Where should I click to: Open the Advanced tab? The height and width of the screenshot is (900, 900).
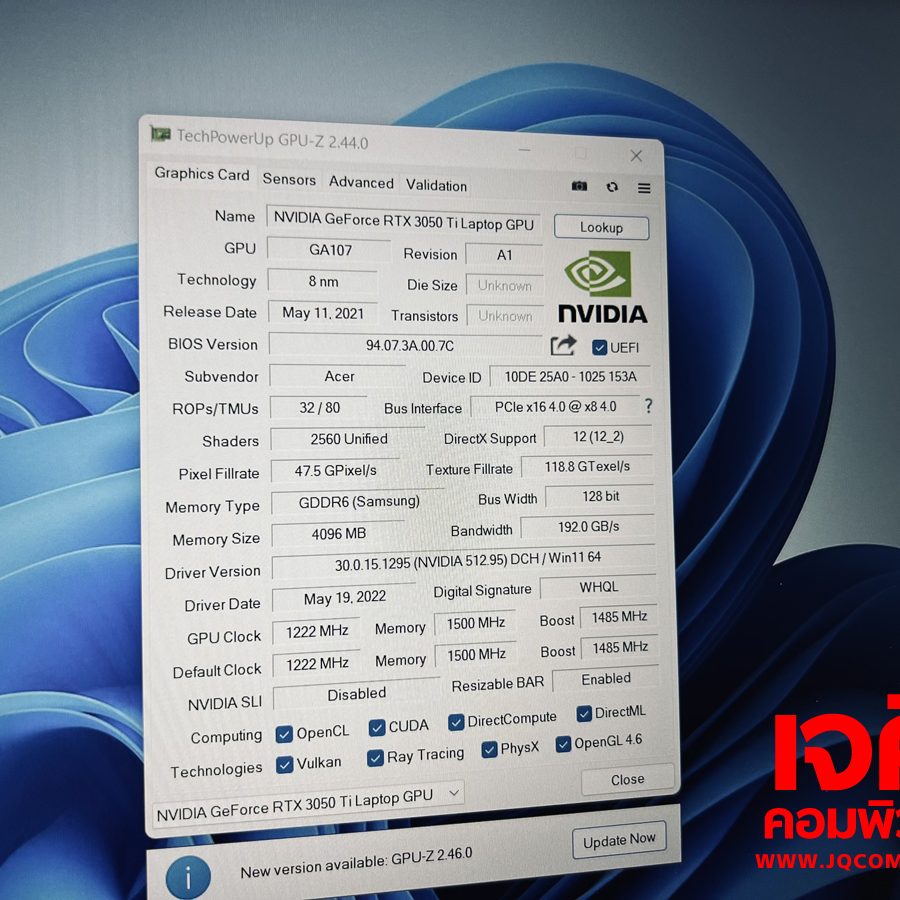pyautogui.click(x=361, y=182)
